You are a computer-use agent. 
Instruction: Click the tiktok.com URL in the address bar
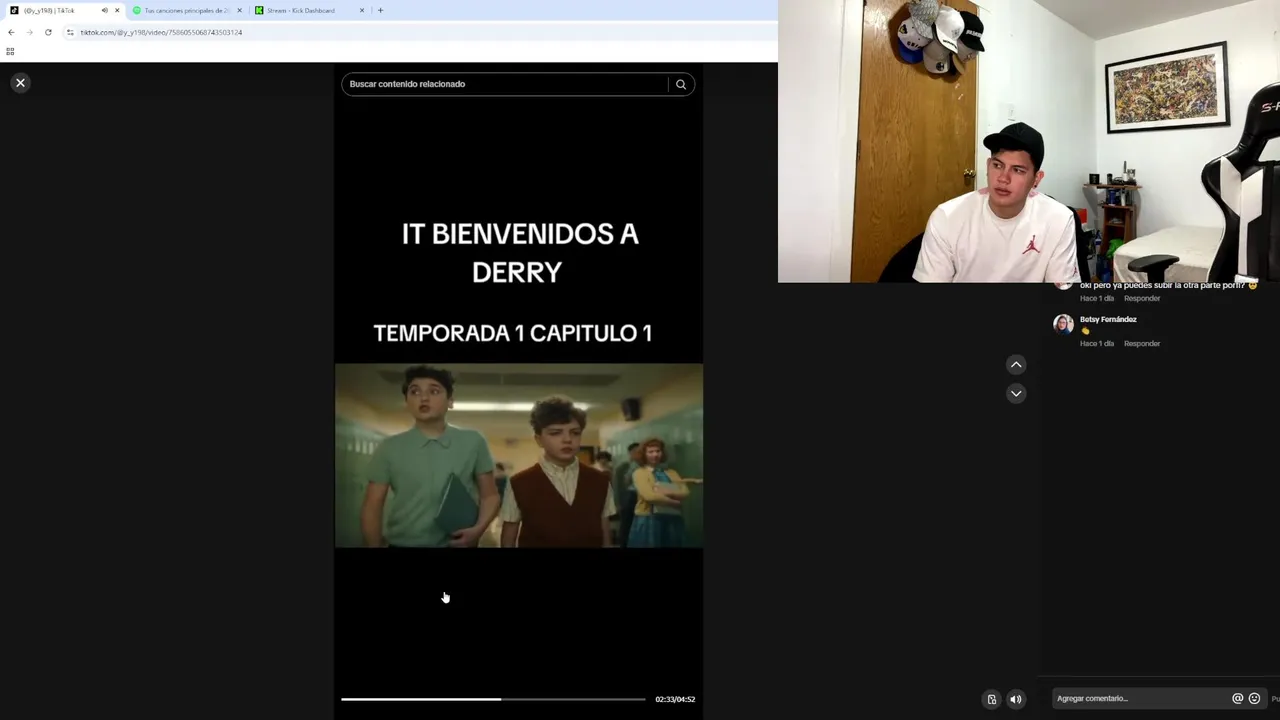click(161, 32)
